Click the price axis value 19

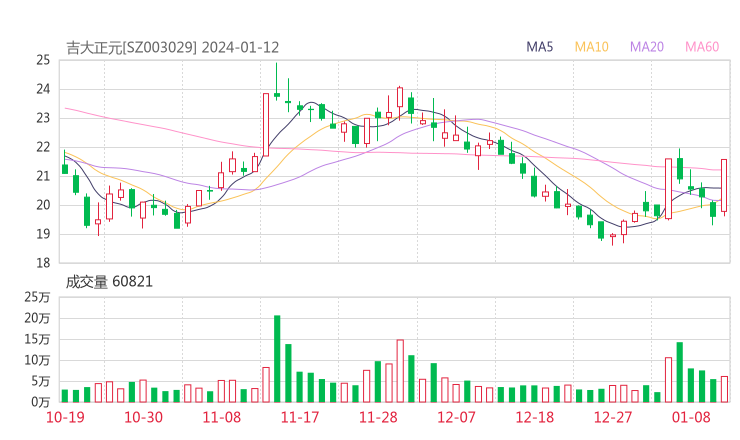(x=43, y=234)
